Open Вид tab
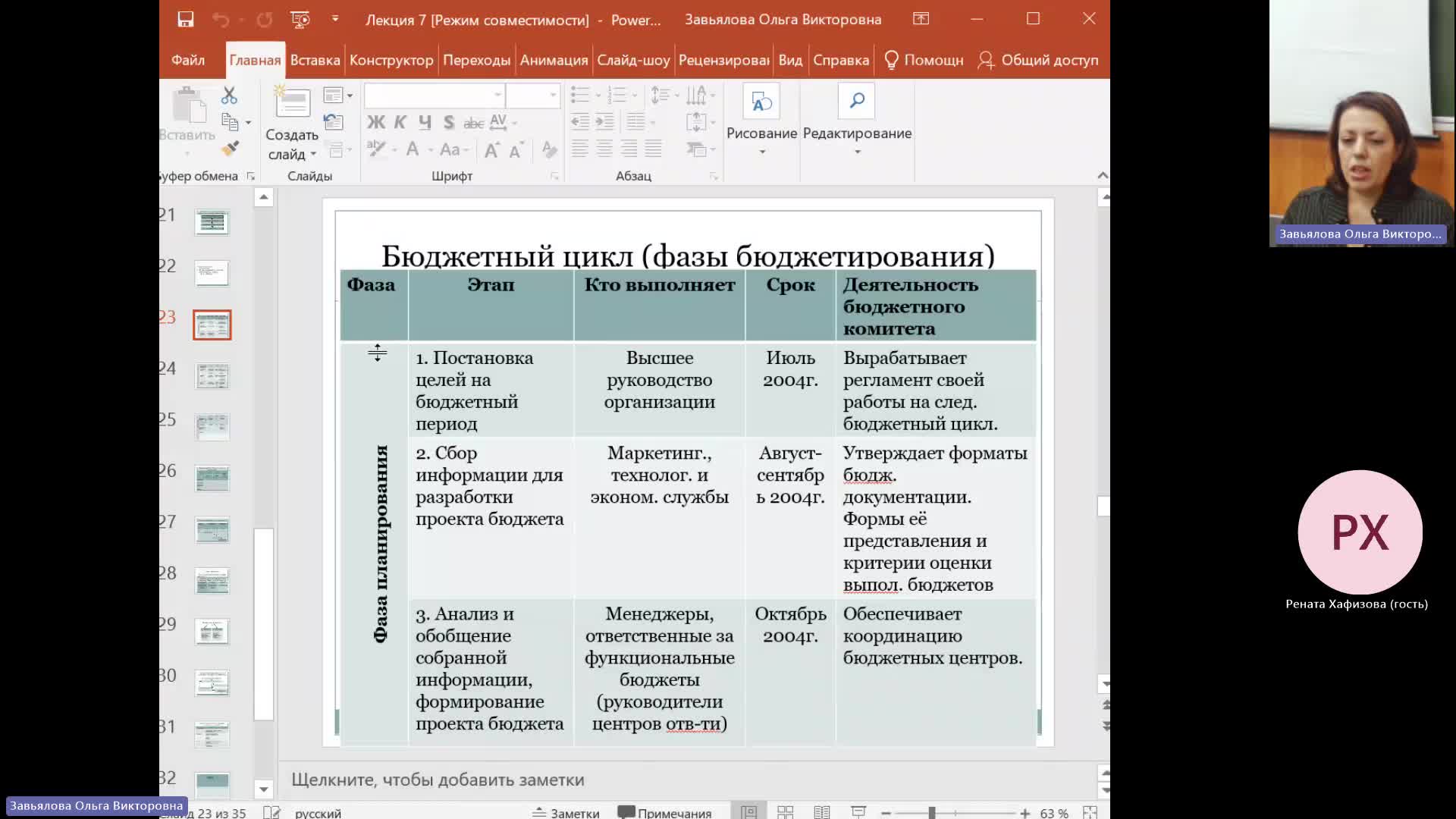 [790, 60]
